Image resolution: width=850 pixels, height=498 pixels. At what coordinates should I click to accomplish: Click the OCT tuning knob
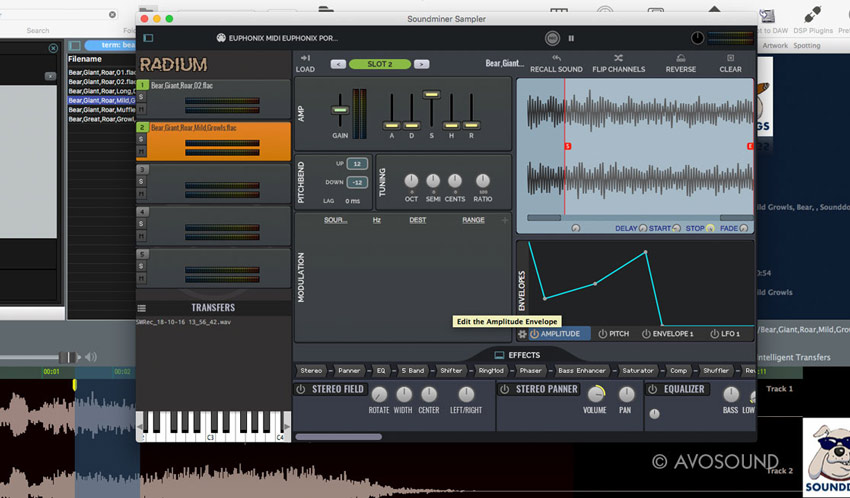point(411,180)
